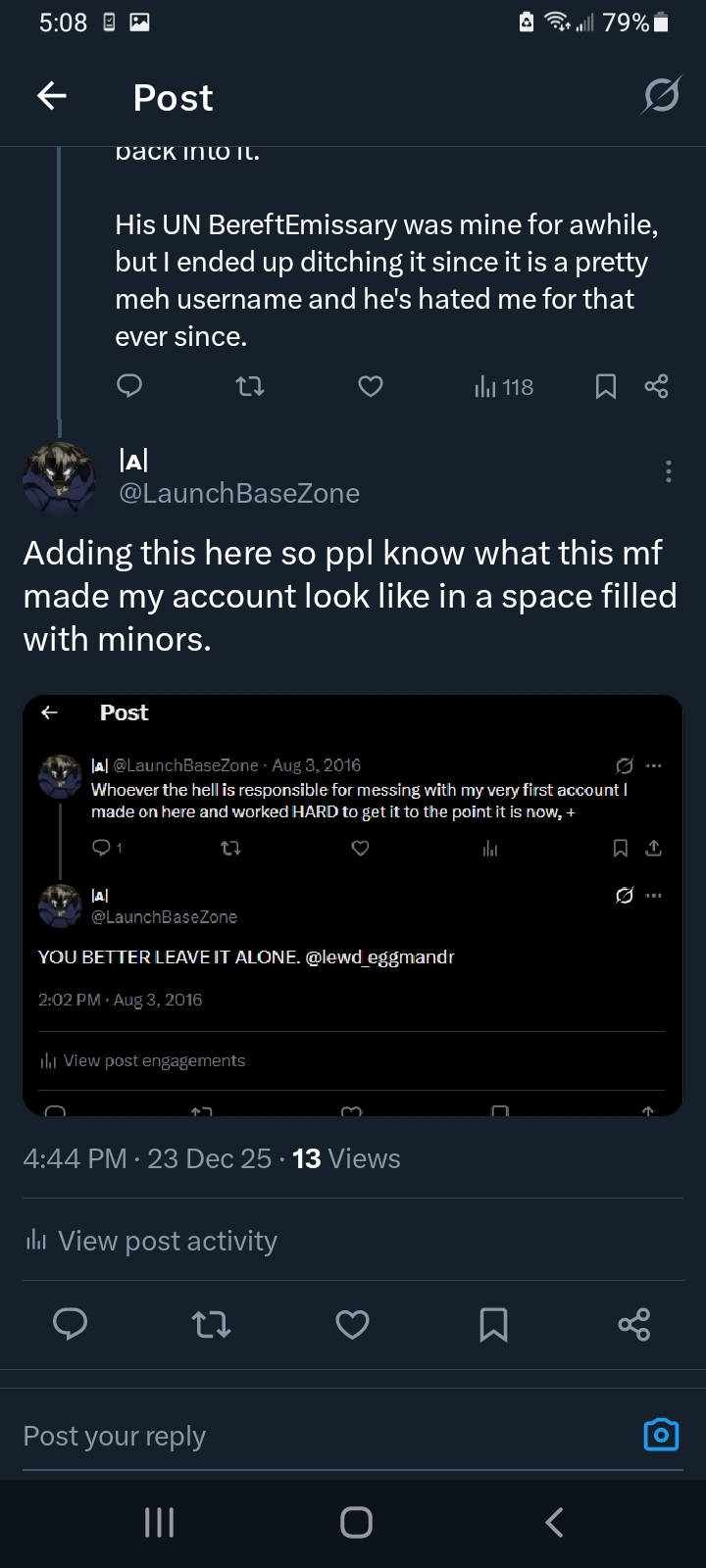Tap the back arrow in the Post header
Screen dimensions: 706x1568
coord(52,96)
